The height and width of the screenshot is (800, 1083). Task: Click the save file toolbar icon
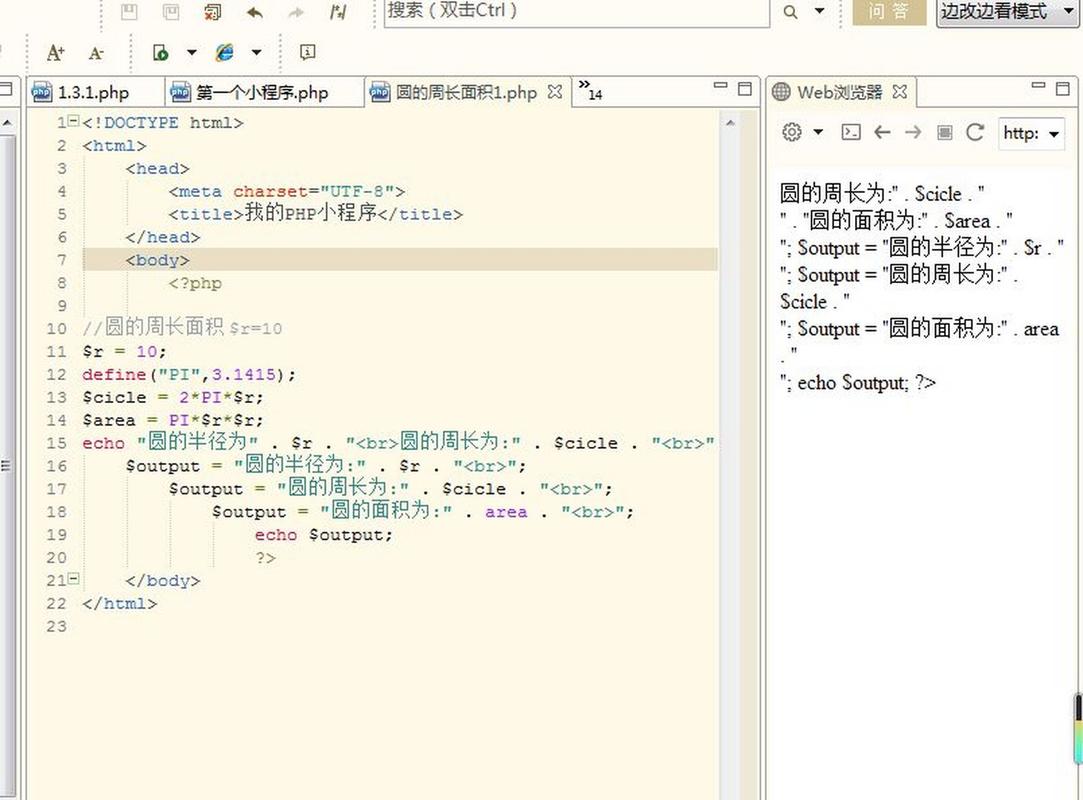tap(129, 11)
